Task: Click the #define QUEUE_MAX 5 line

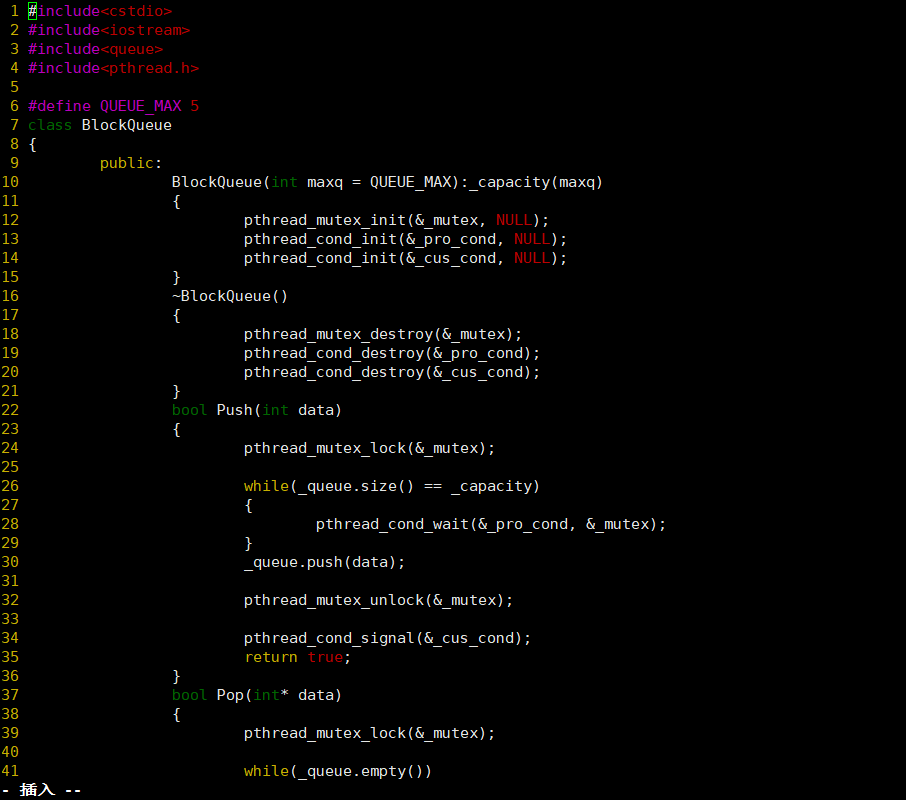Action: click(x=113, y=106)
